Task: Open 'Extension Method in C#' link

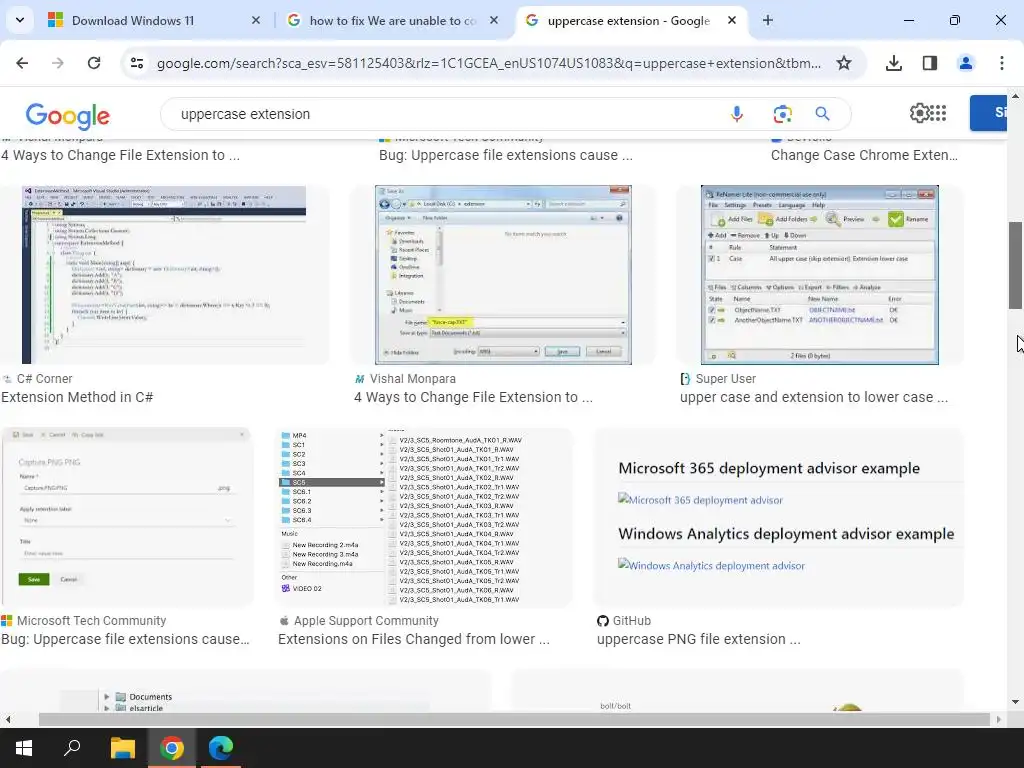Action: 77,397
